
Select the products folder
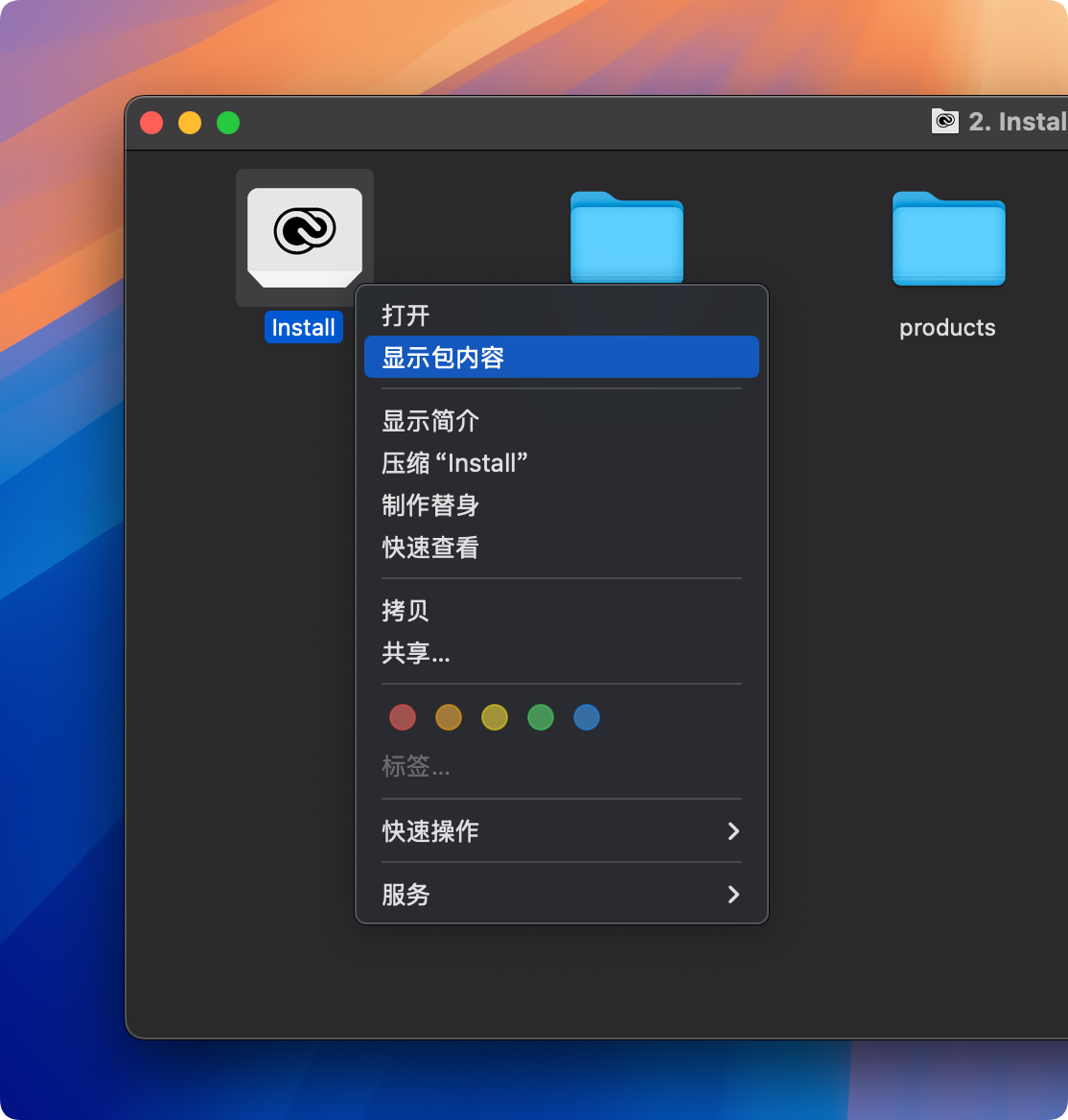[x=947, y=239]
